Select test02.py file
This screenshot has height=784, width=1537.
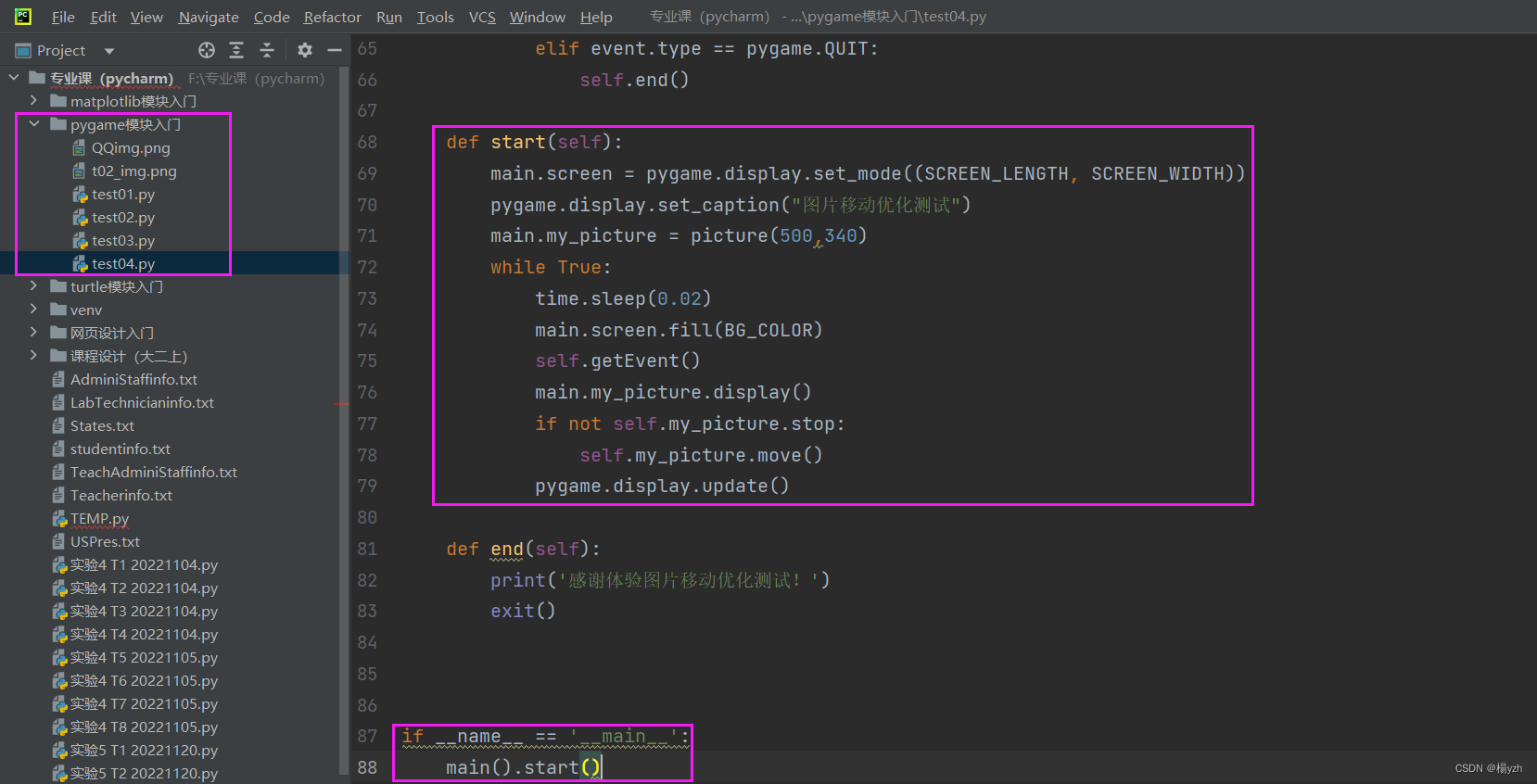123,217
